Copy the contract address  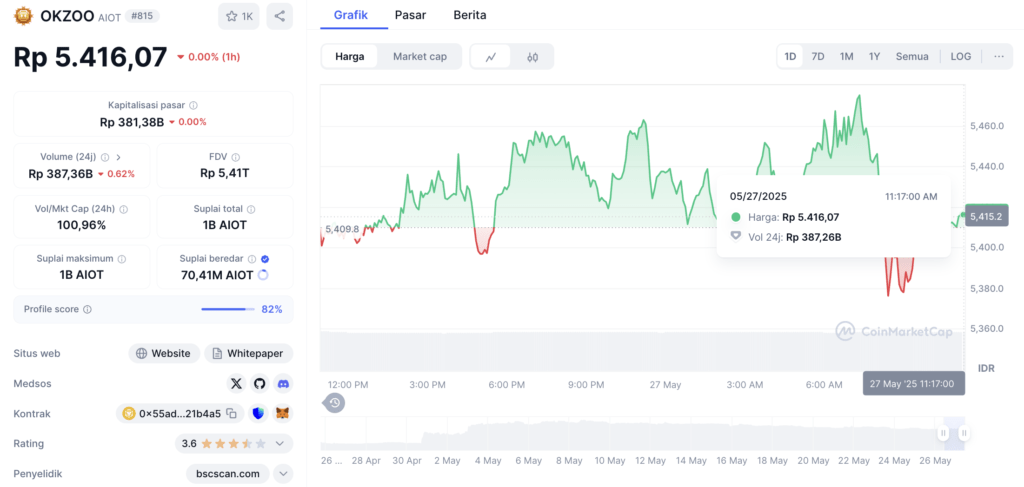click(x=231, y=413)
